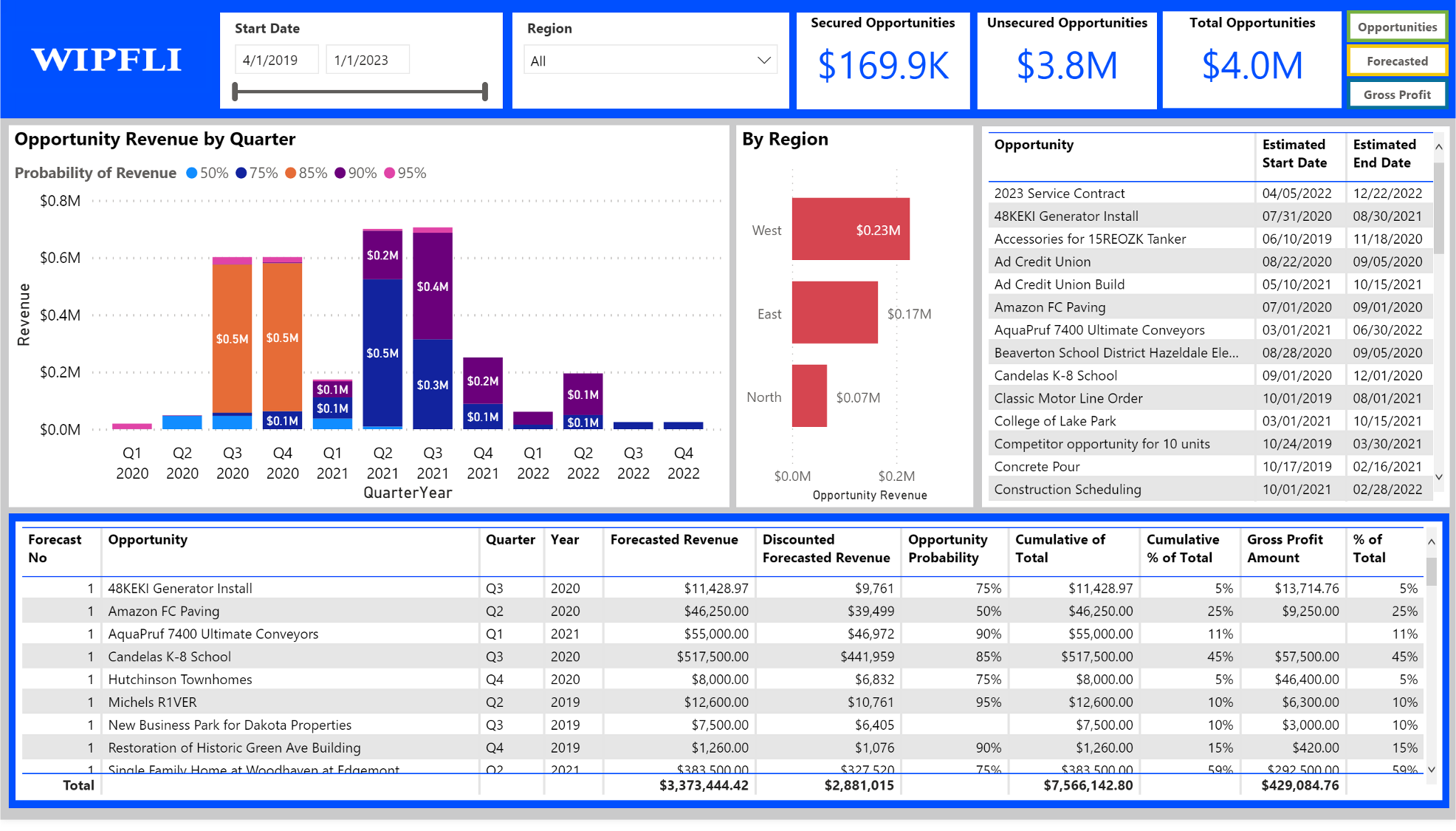Select the 85% probability legend marker
Screen dimensions: 1456x831
(x=291, y=173)
